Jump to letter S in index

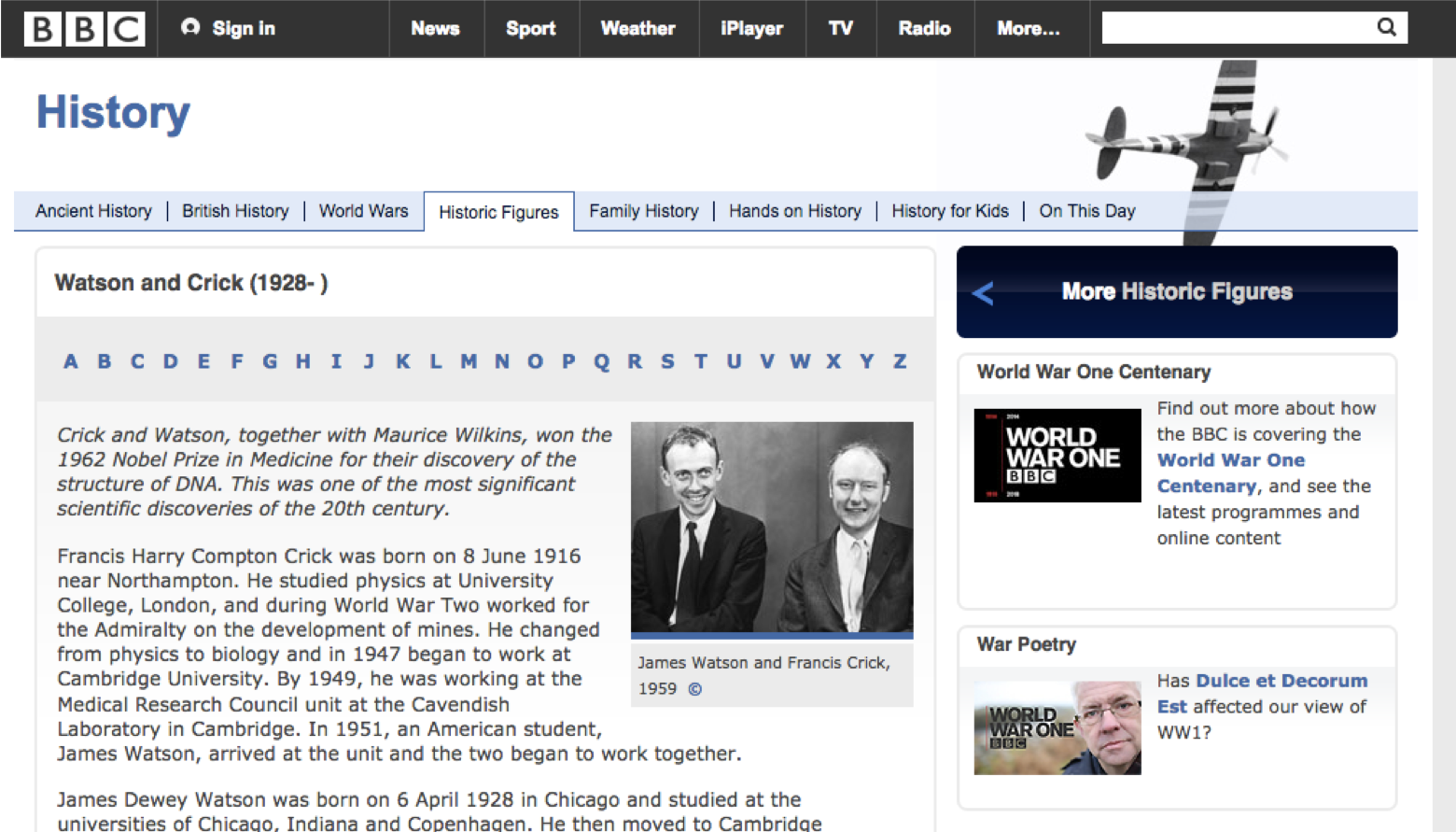(x=667, y=361)
